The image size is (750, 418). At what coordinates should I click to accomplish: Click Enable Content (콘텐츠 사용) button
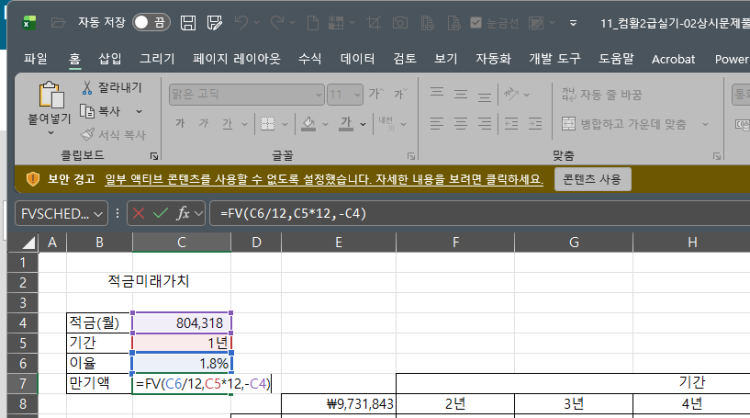592,179
